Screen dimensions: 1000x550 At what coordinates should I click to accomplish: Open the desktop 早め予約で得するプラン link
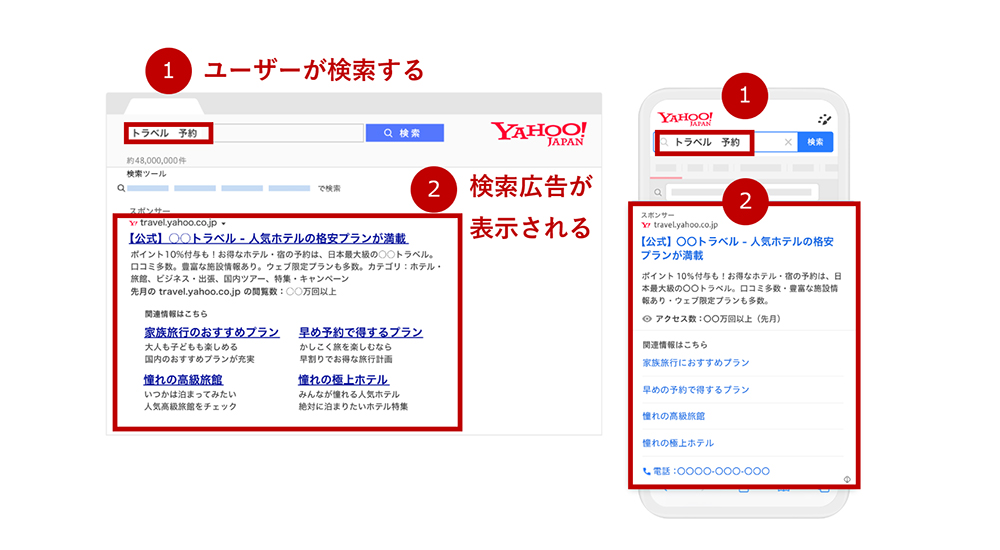click(360, 332)
